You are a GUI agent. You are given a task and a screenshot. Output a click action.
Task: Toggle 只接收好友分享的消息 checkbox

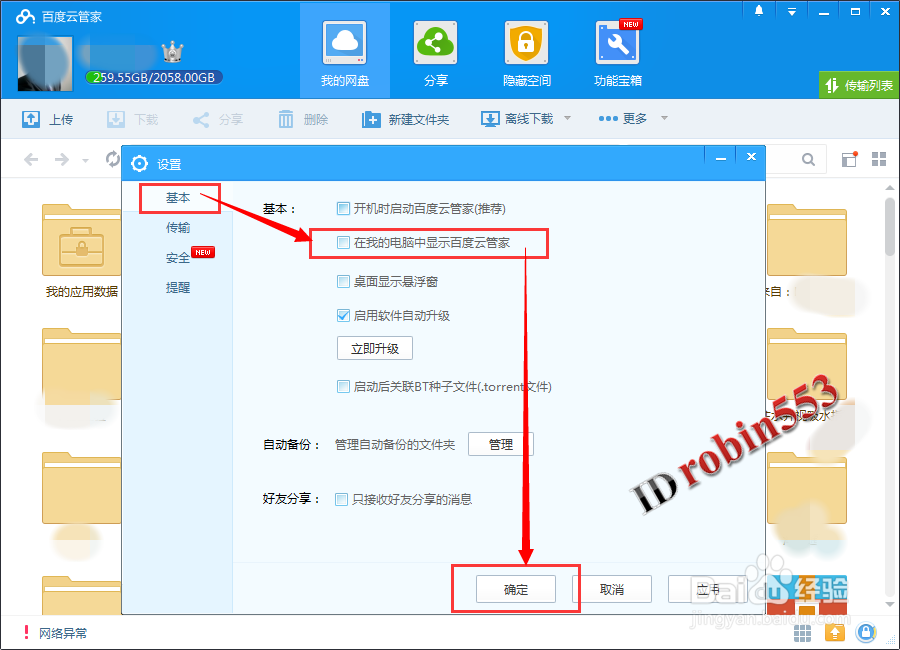coord(342,499)
